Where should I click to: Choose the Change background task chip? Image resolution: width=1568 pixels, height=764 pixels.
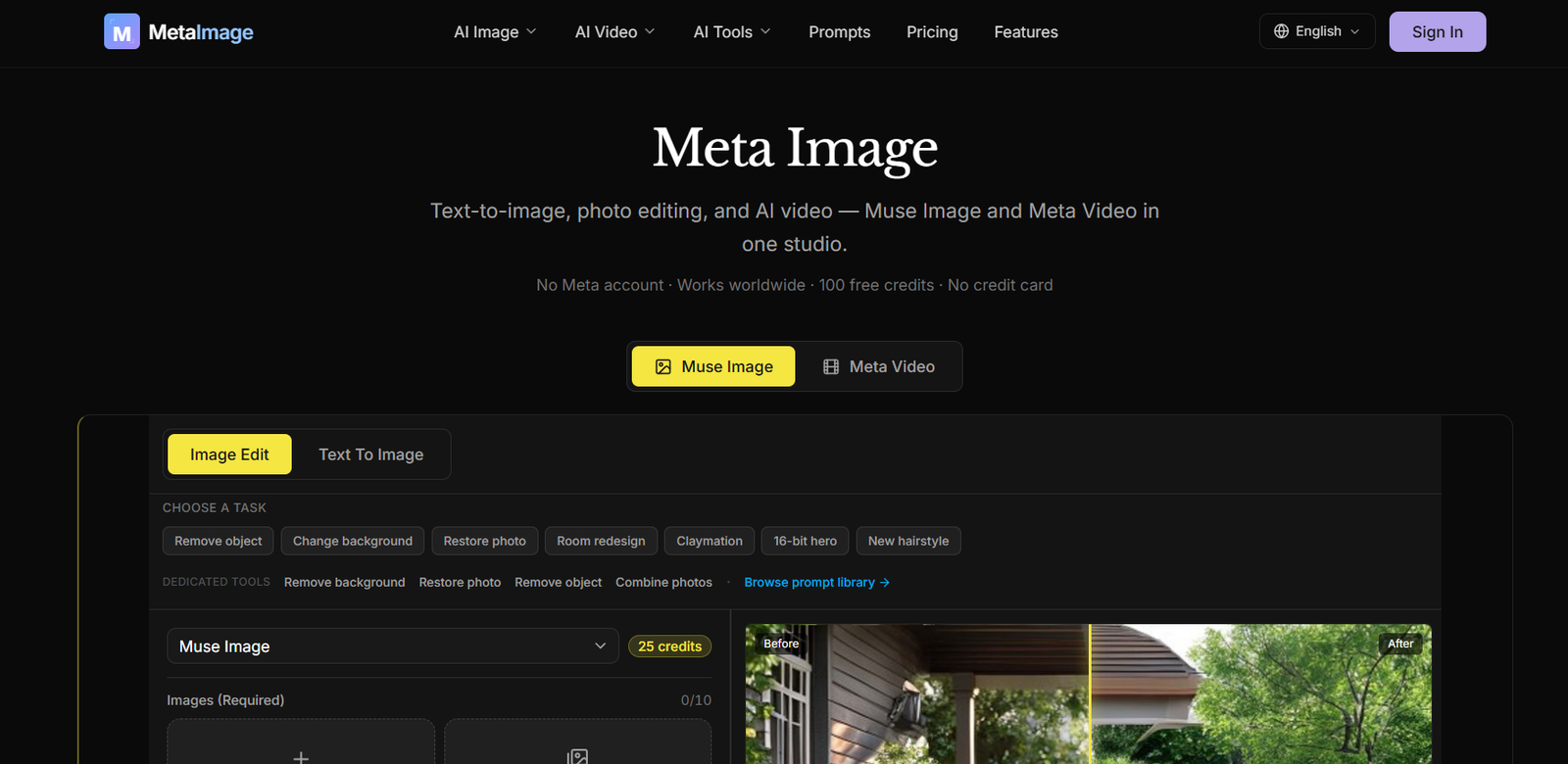(x=353, y=541)
